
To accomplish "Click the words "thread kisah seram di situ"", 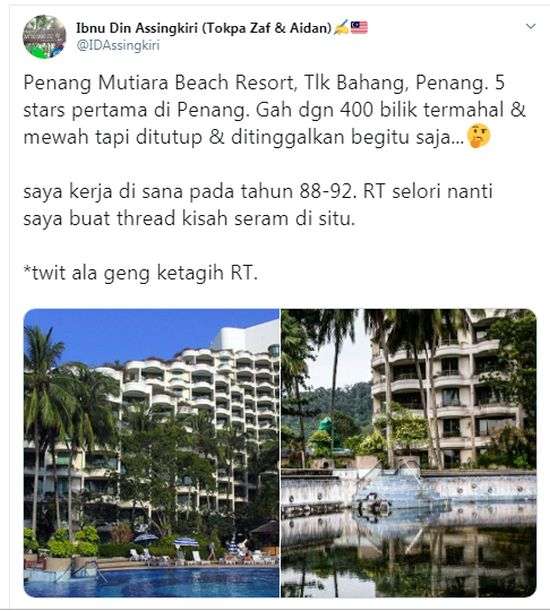I will pos(236,218).
